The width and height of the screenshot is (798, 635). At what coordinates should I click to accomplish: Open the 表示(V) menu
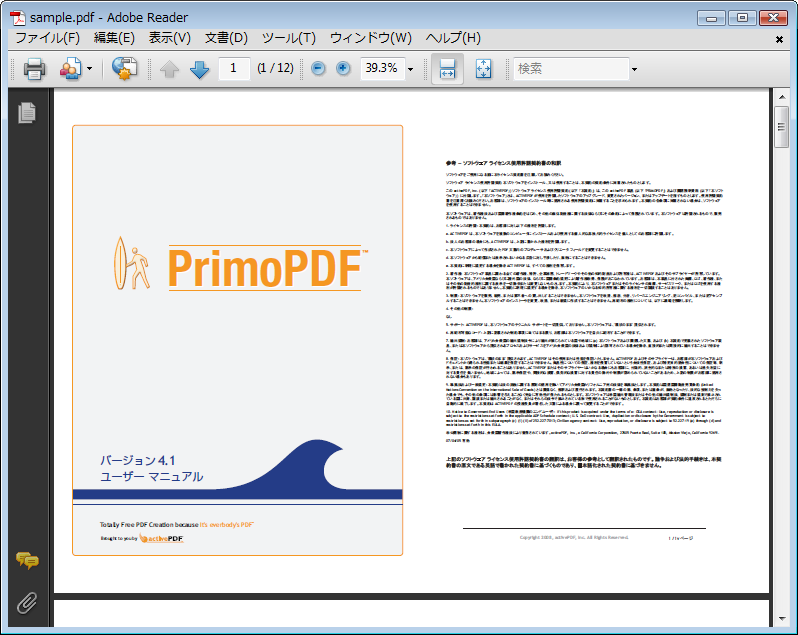click(169, 38)
